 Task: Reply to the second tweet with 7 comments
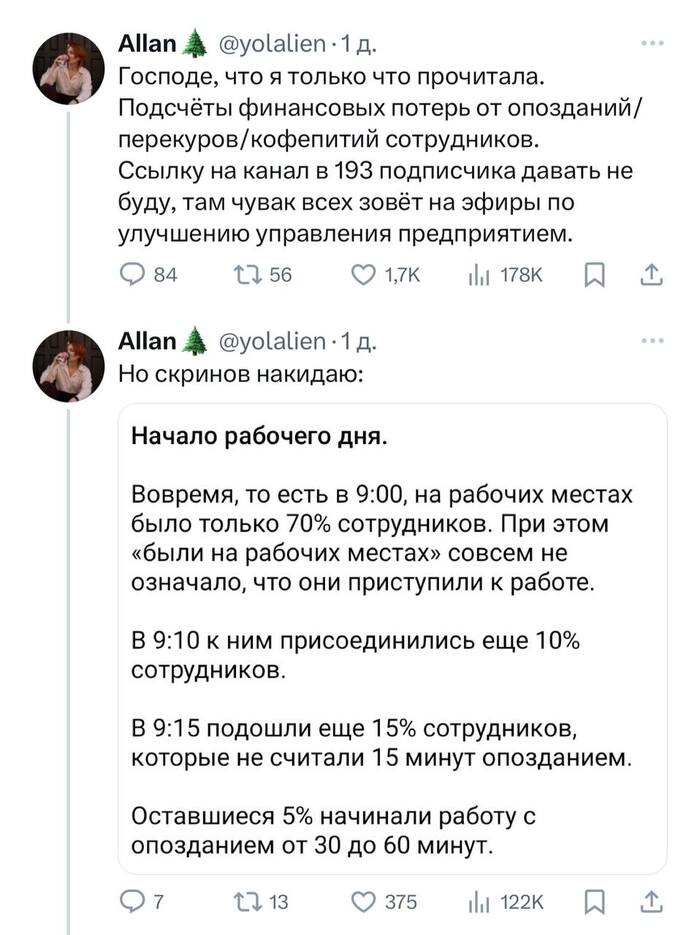(133, 902)
